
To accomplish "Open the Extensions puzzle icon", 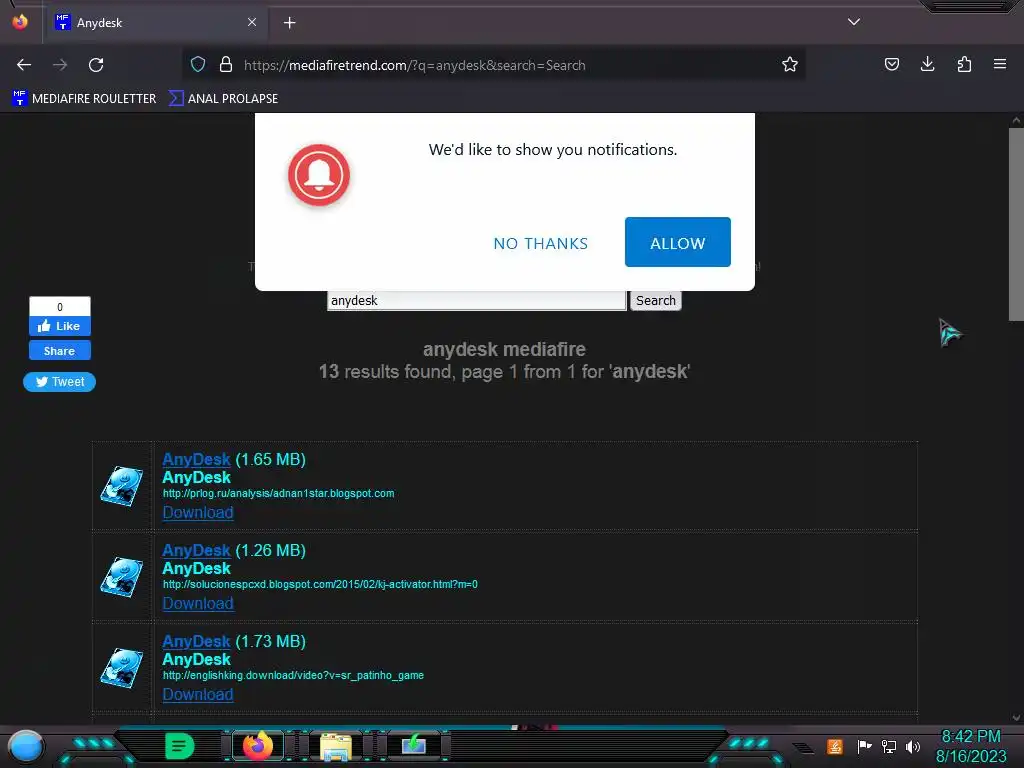I will [x=964, y=64].
